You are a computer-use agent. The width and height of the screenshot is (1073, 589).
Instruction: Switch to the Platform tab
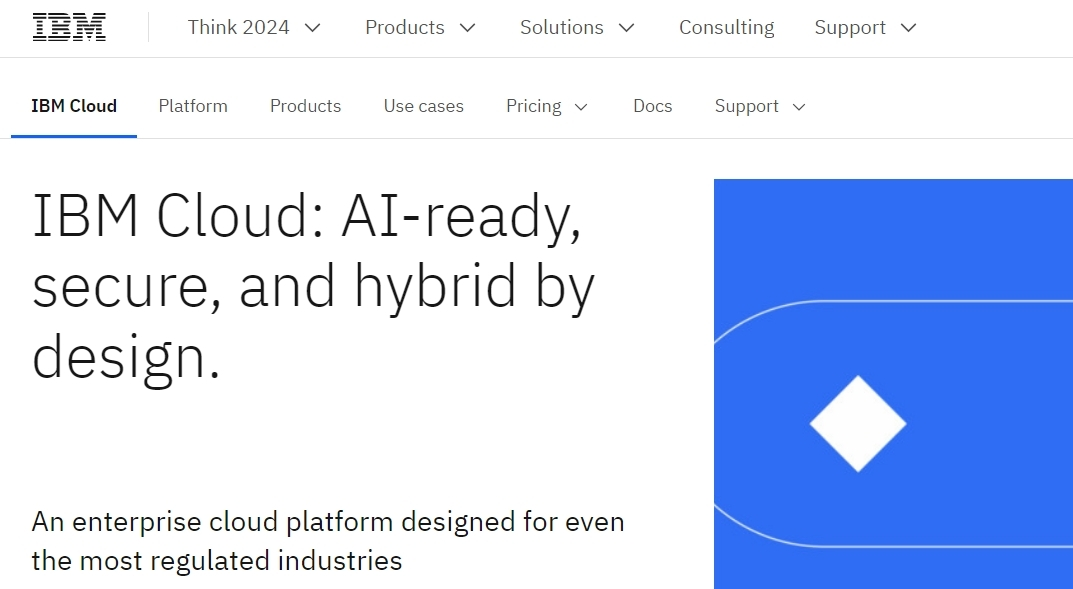click(193, 106)
